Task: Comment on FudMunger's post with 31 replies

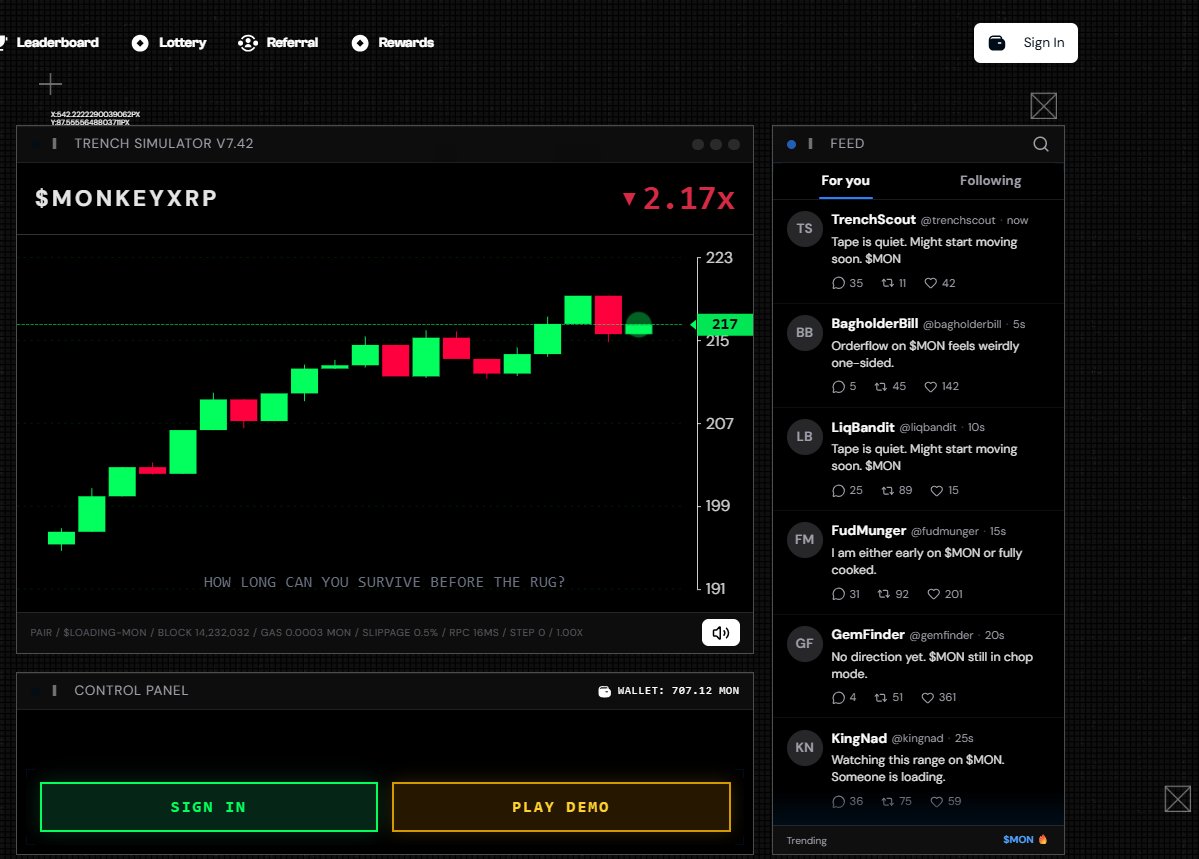Action: [846, 594]
